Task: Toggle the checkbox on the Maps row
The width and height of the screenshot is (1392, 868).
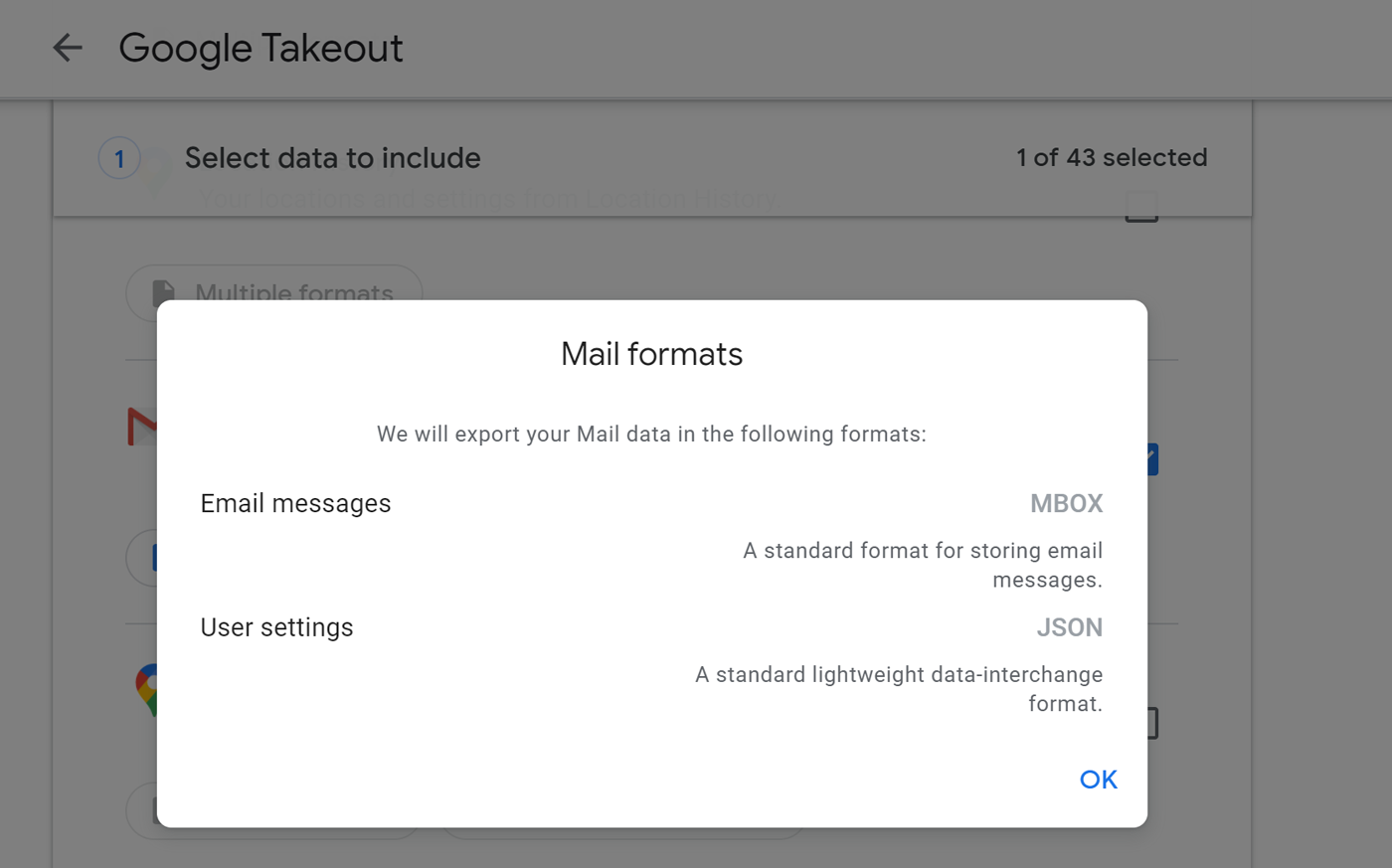Action: tap(1151, 723)
